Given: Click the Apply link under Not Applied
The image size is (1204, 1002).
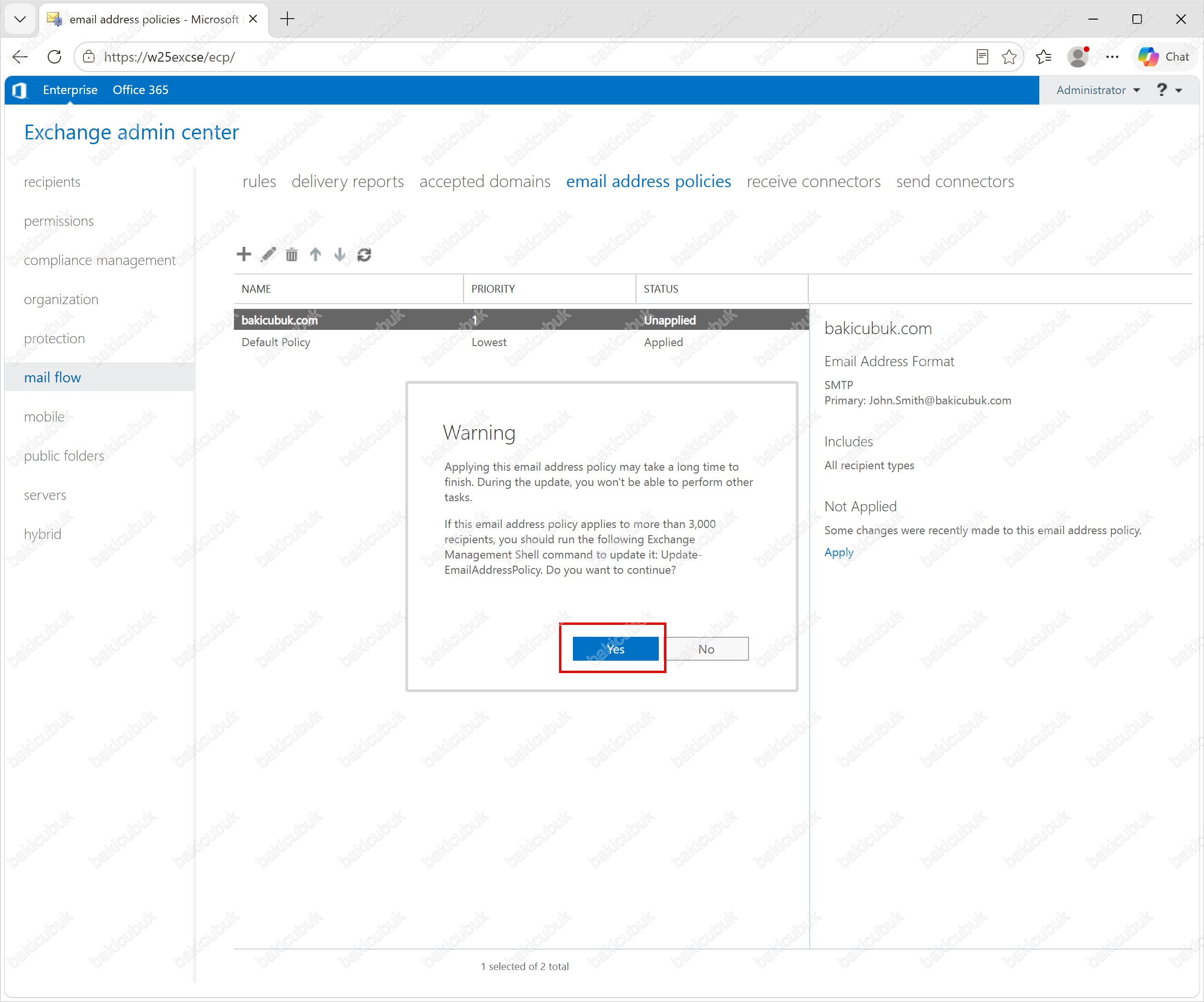Looking at the screenshot, I should tap(839, 553).
